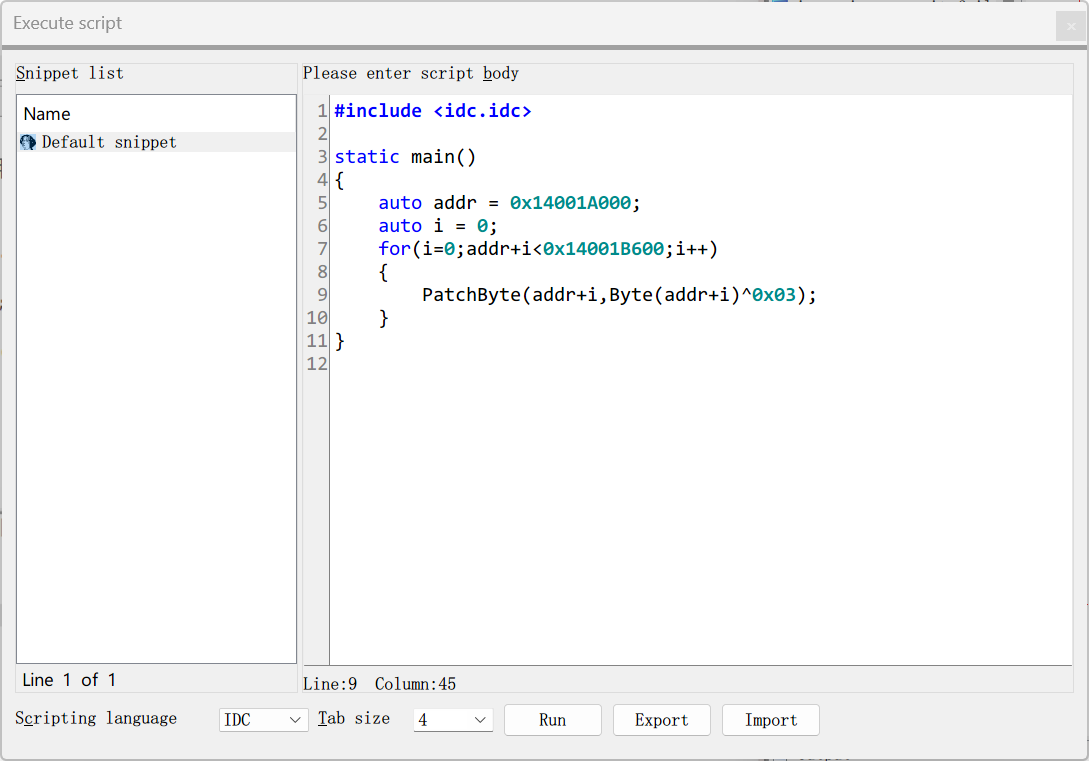Click the Import button
Screen dimensions: 1089x761
771,720
